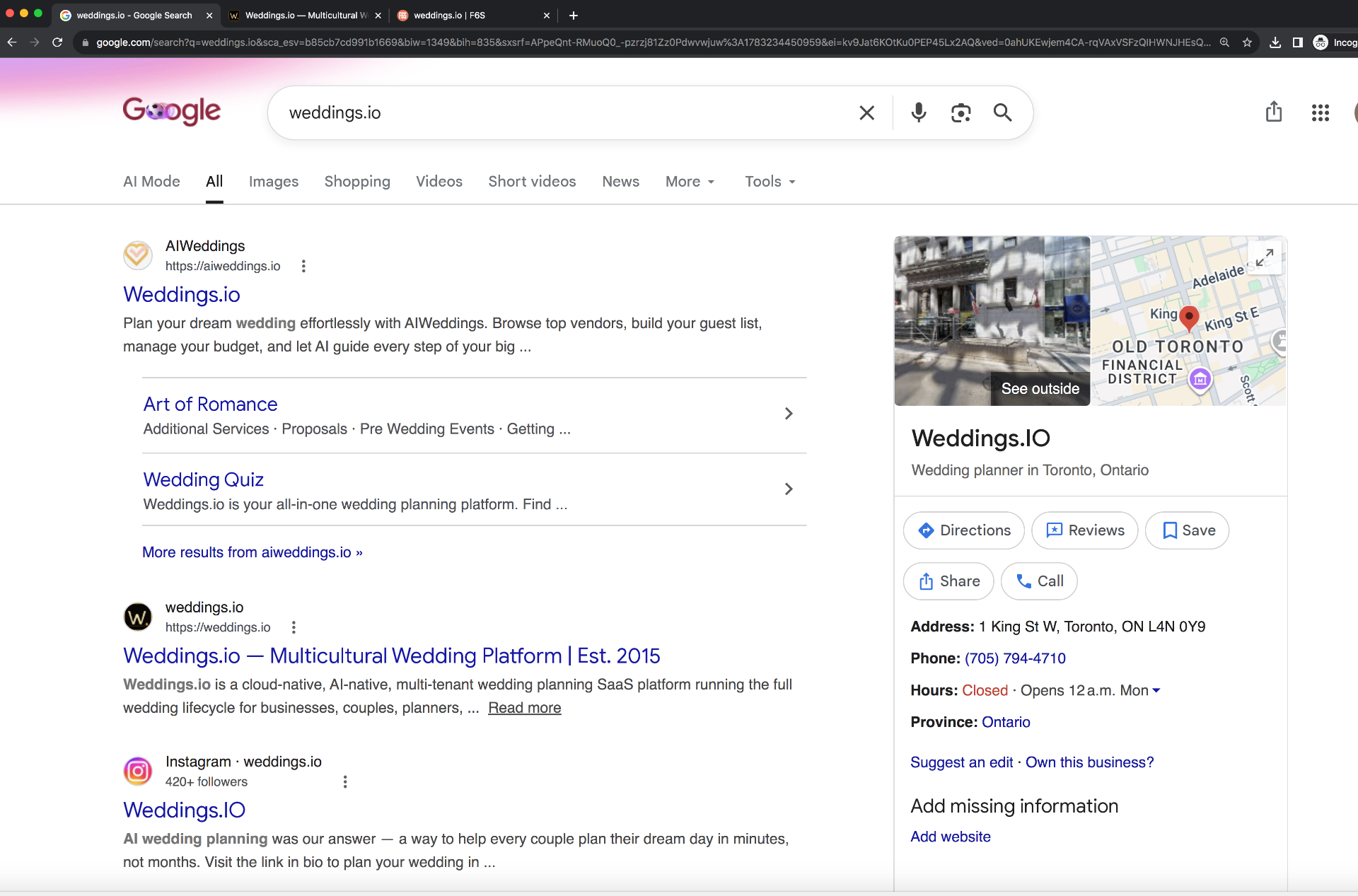Open the three-dot menu for AIWeddings result
1358x896 pixels.
click(303, 266)
